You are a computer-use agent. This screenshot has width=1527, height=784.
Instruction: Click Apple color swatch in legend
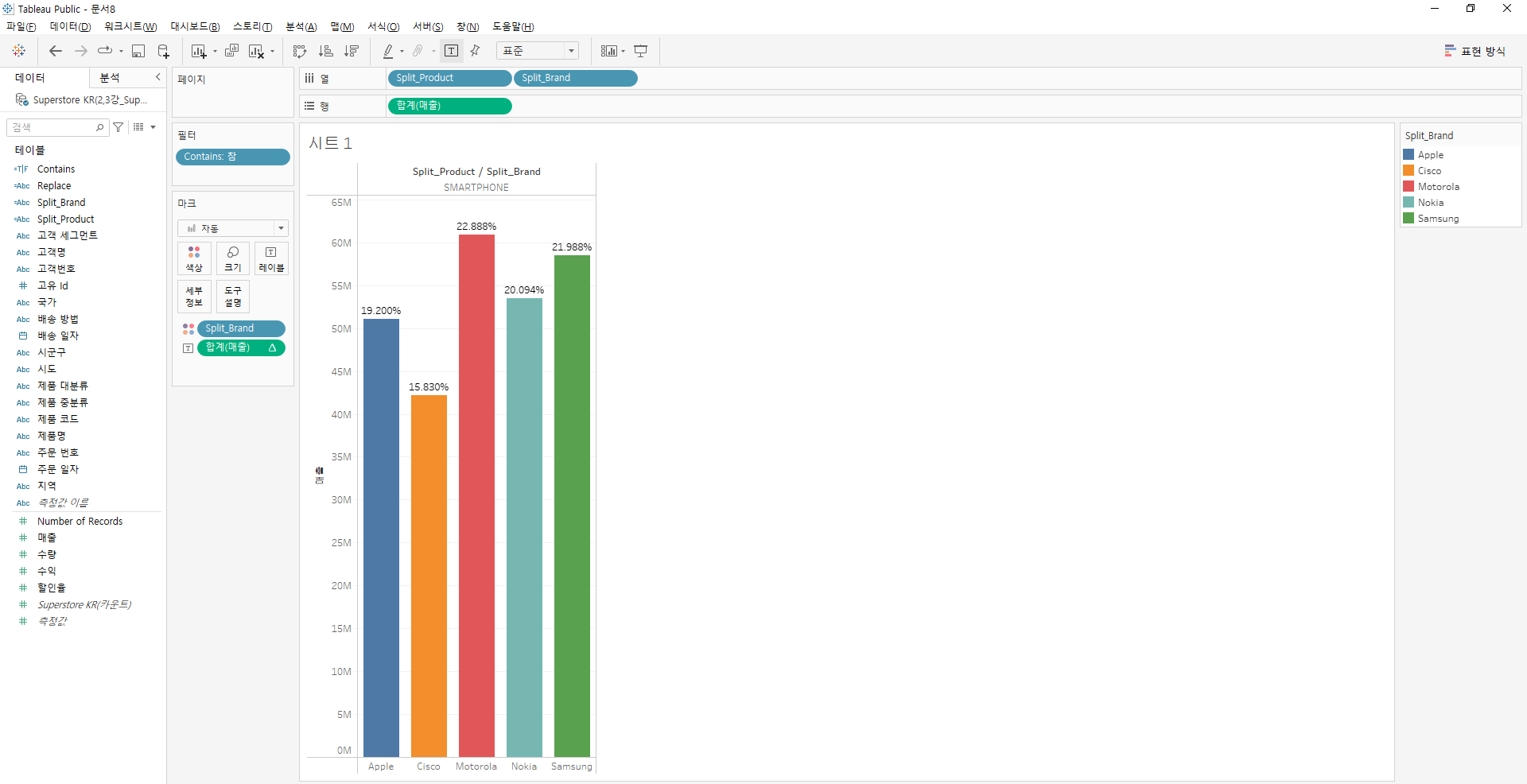coord(1408,155)
